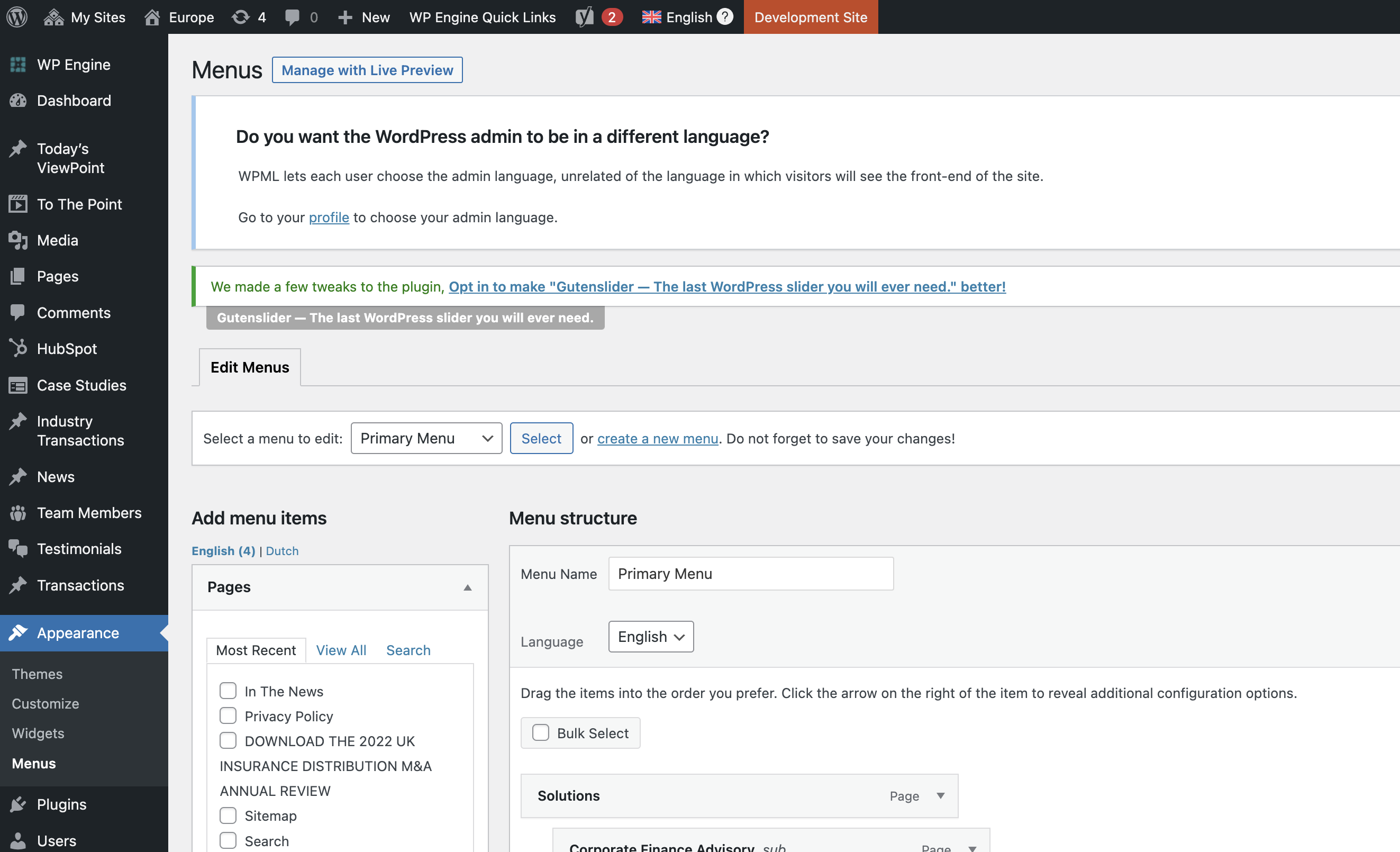Follow the create a new menu link
This screenshot has height=852, width=1400.
pos(657,438)
